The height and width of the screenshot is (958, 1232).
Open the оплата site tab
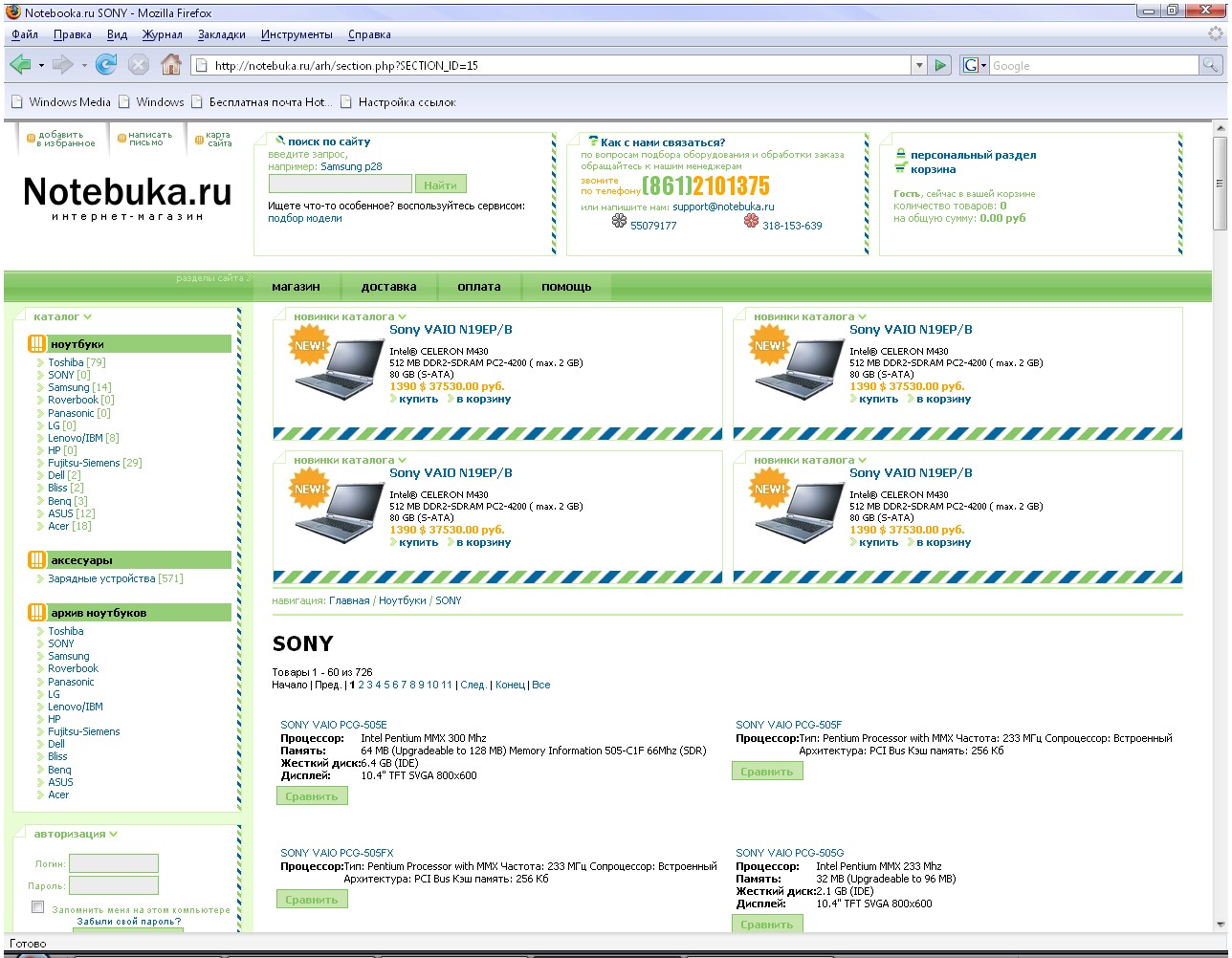[479, 286]
